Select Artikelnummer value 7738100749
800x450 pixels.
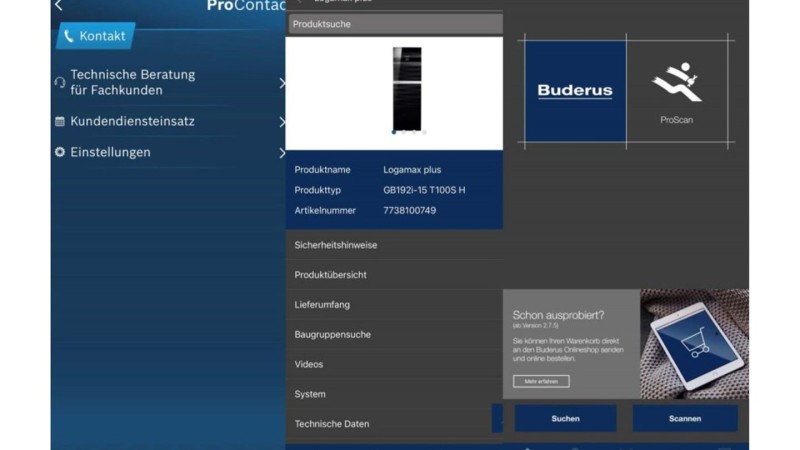pyautogui.click(x=409, y=210)
